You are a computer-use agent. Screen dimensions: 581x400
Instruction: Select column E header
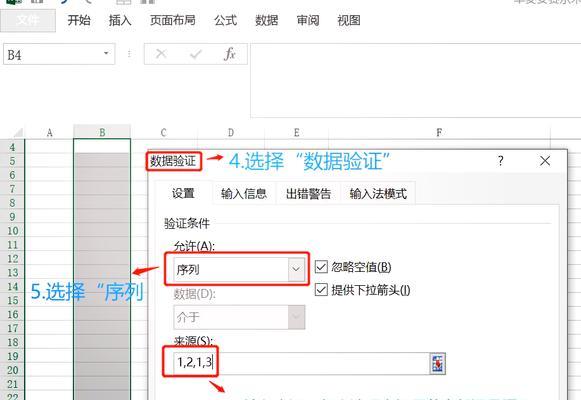(x=296, y=132)
